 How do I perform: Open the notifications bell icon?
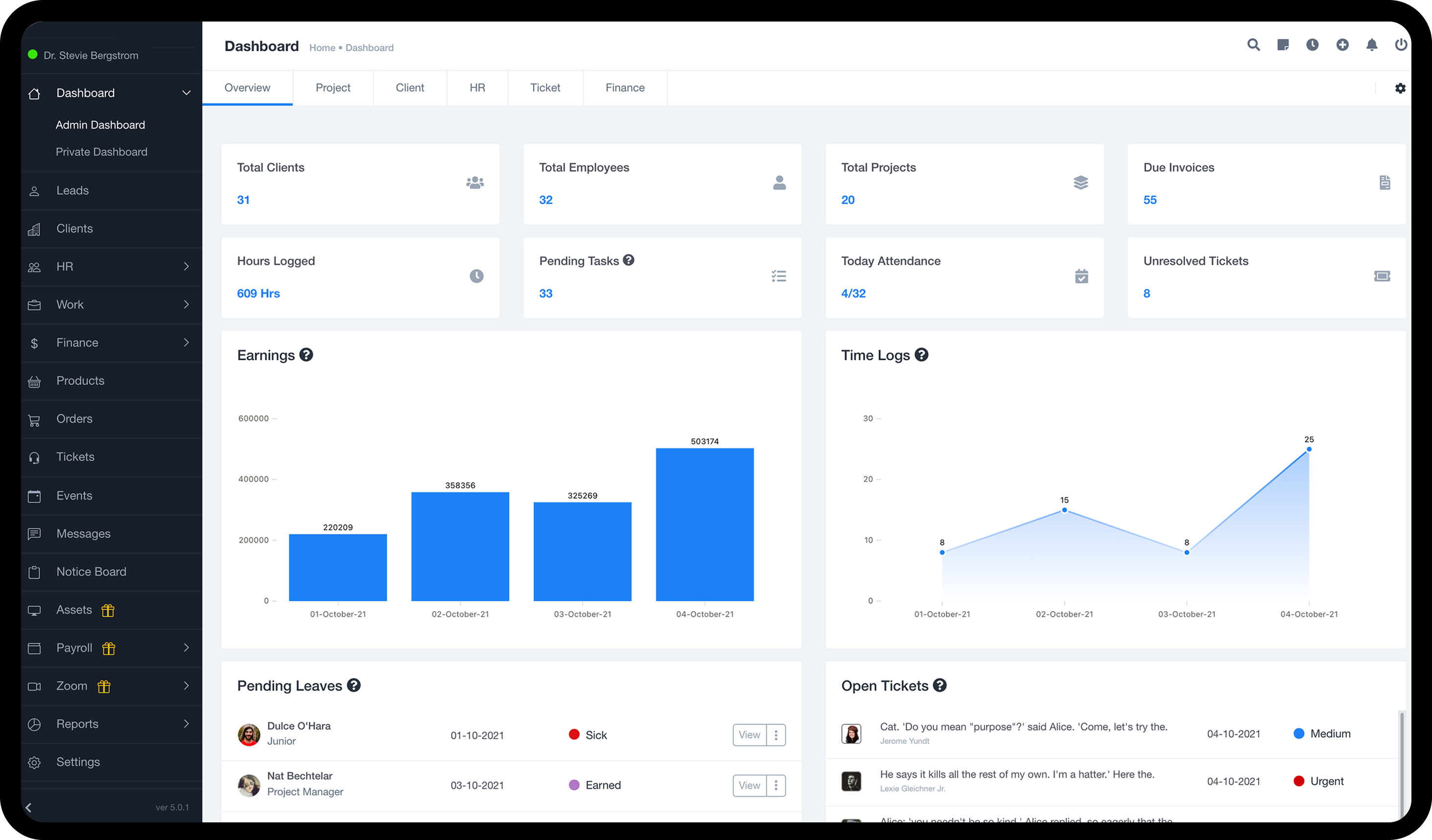(x=1372, y=45)
